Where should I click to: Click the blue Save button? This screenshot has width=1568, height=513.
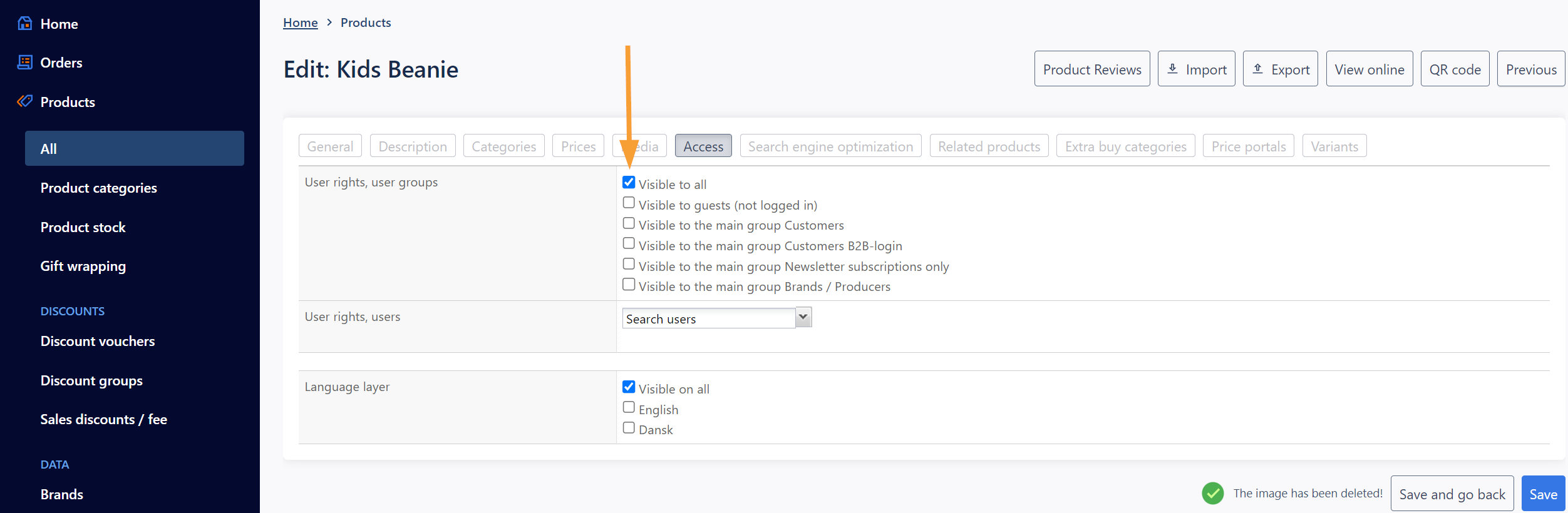1543,494
